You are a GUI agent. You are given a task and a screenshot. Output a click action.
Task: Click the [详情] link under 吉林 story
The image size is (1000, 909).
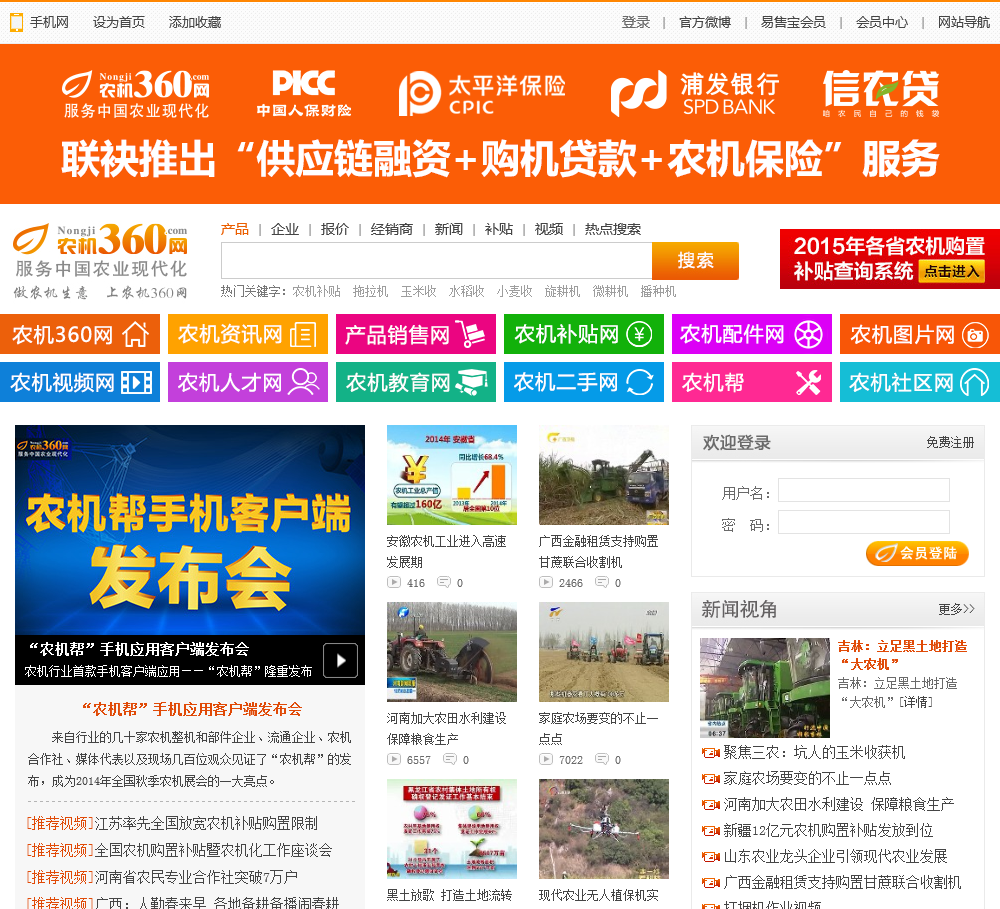[x=916, y=702]
